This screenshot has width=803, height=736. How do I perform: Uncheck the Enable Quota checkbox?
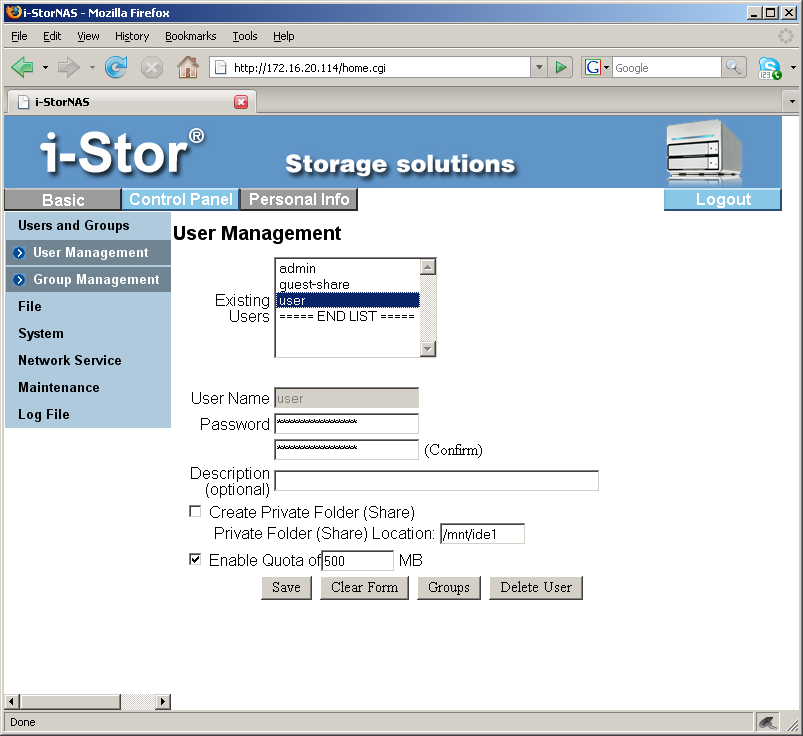coord(195,559)
